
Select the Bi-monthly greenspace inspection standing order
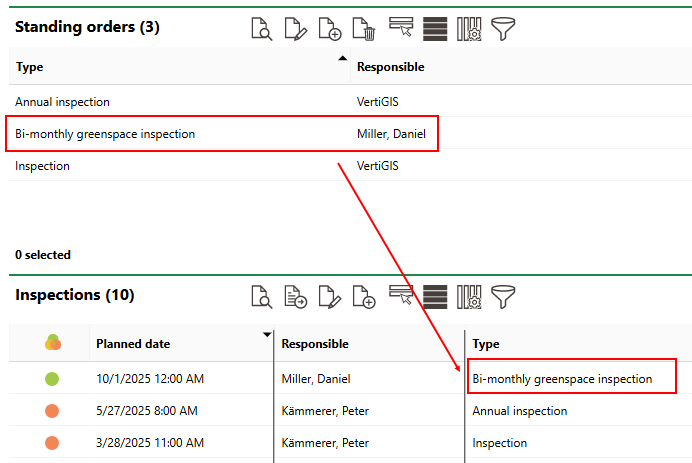pos(105,134)
